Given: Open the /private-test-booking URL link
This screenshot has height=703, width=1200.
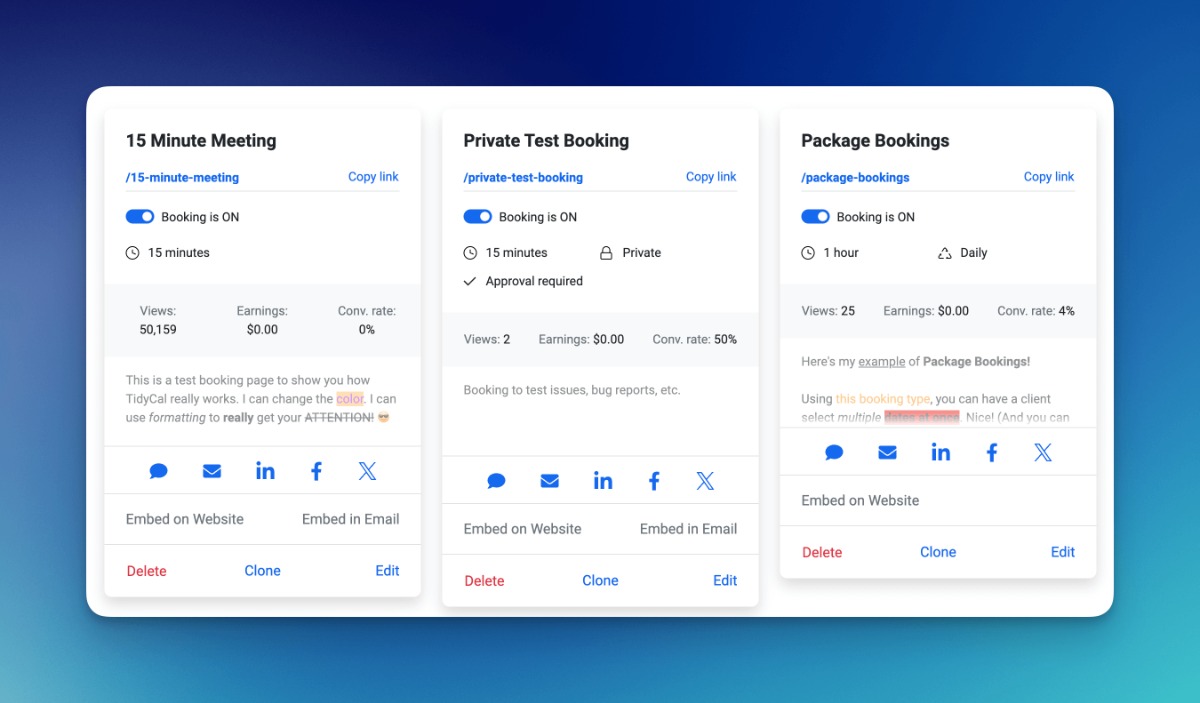Looking at the screenshot, I should 523,178.
